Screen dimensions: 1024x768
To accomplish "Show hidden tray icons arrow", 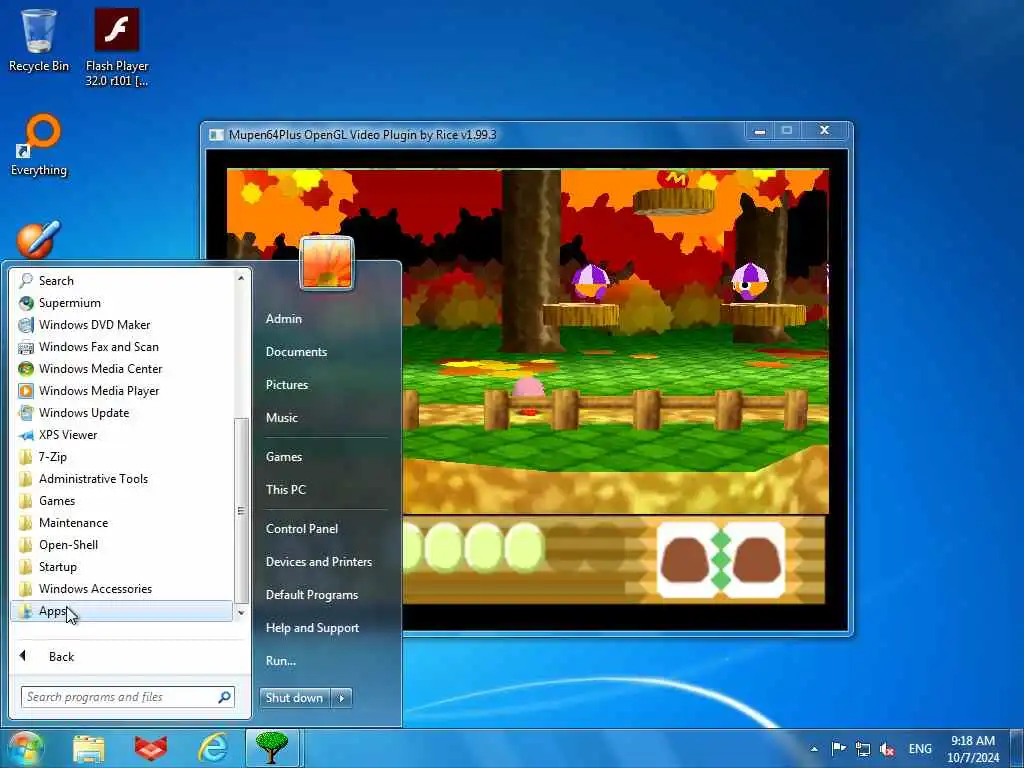I will point(814,749).
